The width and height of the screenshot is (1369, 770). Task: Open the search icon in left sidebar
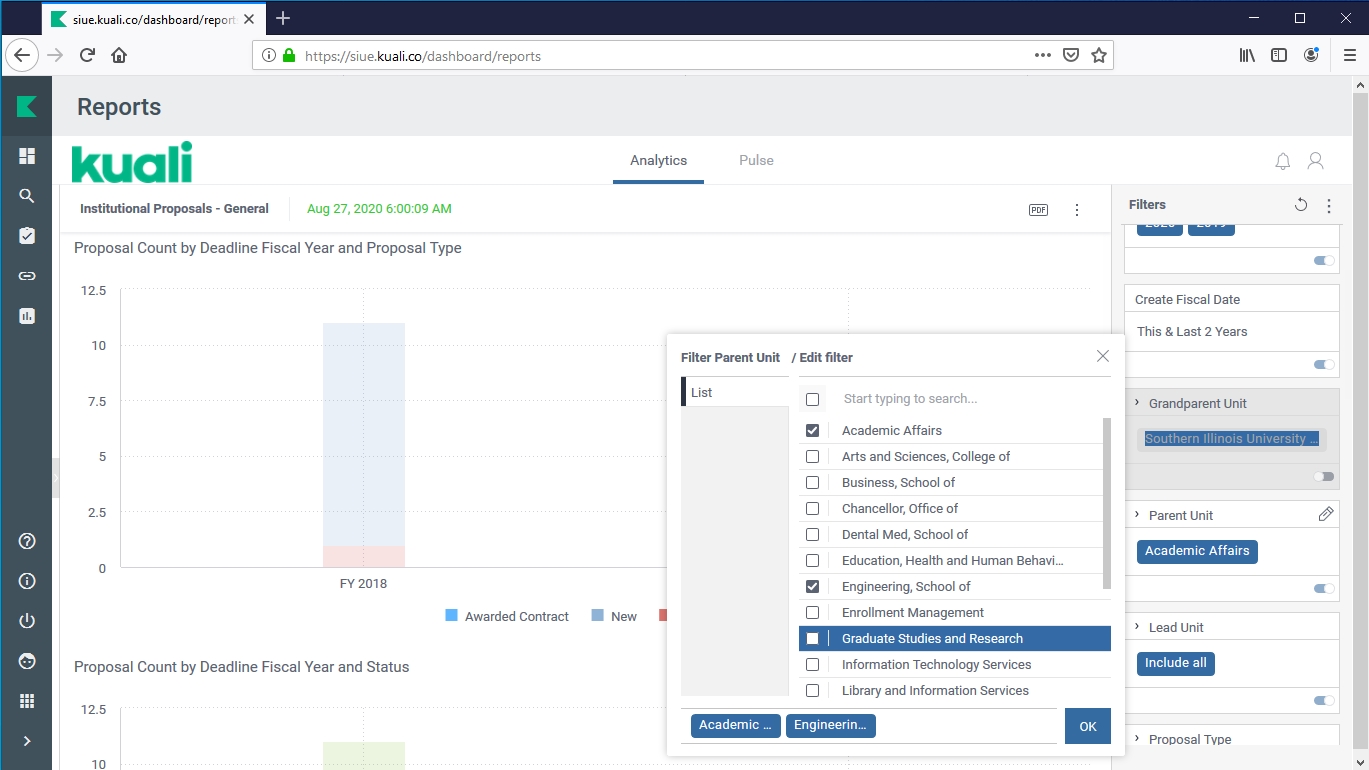click(x=27, y=196)
